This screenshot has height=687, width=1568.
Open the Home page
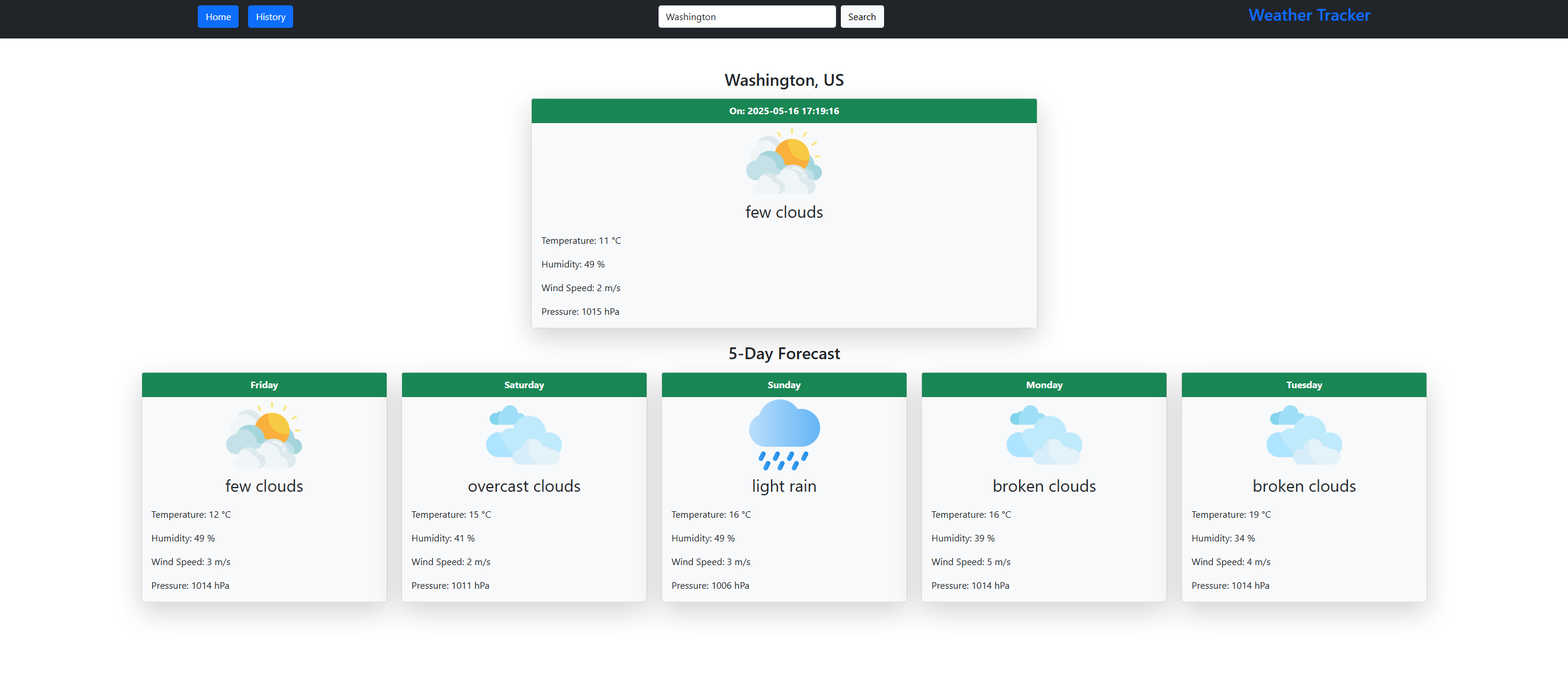(x=218, y=17)
